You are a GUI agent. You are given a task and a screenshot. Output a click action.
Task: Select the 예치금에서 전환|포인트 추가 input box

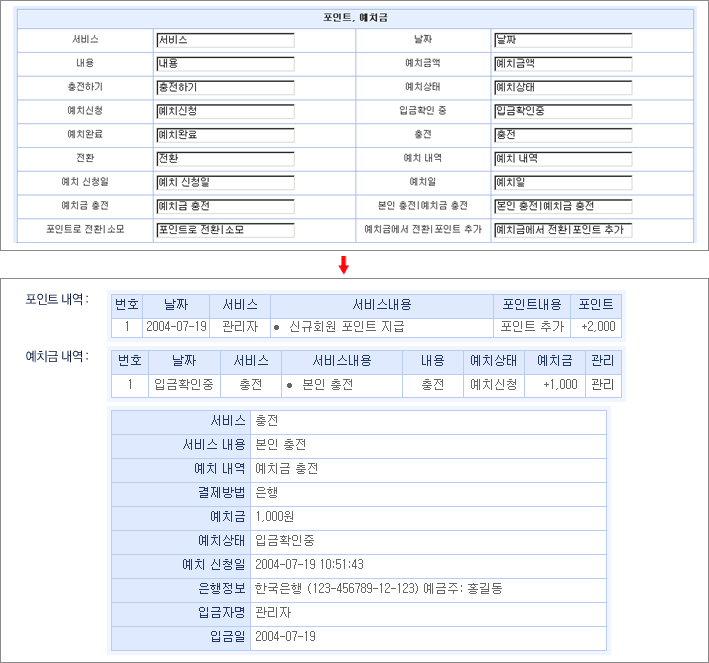(563, 230)
